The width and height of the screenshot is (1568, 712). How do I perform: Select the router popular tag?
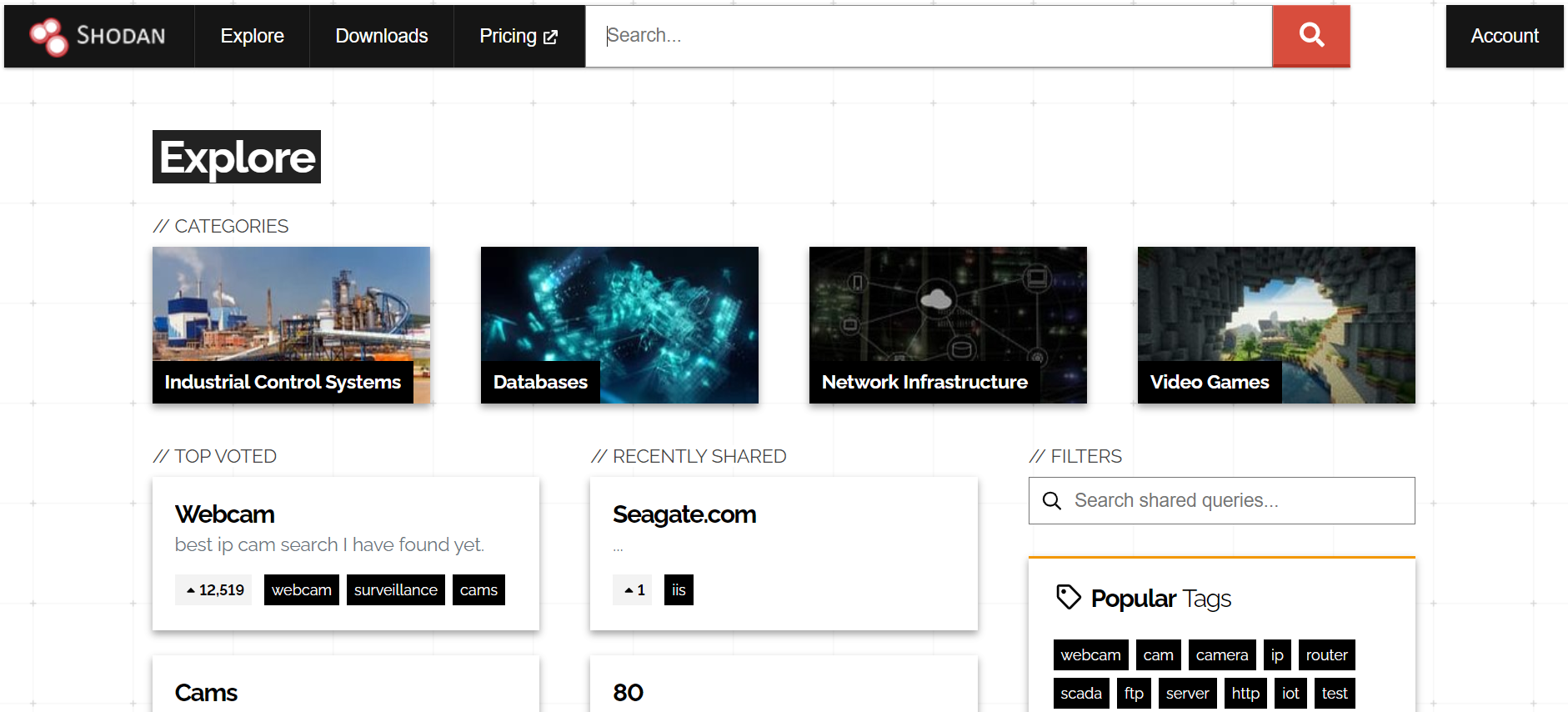click(1327, 655)
